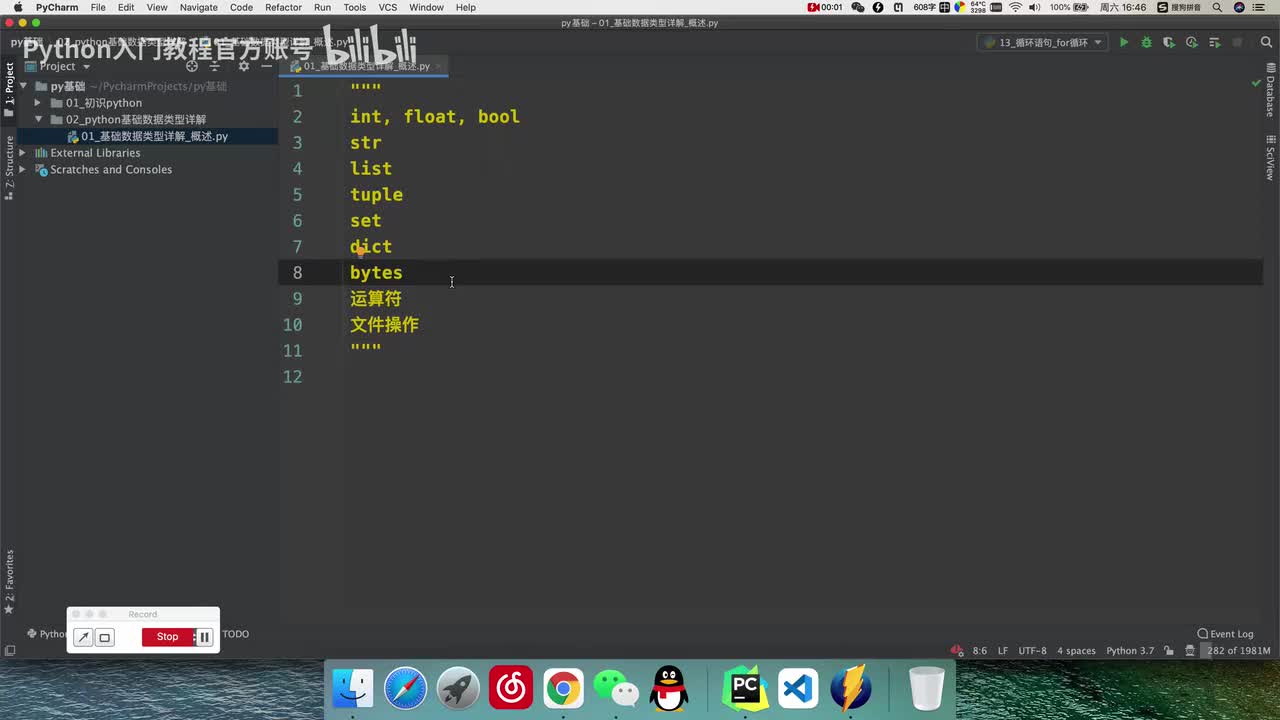The image size is (1280, 720).
Task: Click the rectangle tool in the Record widget
Action: click(x=105, y=637)
